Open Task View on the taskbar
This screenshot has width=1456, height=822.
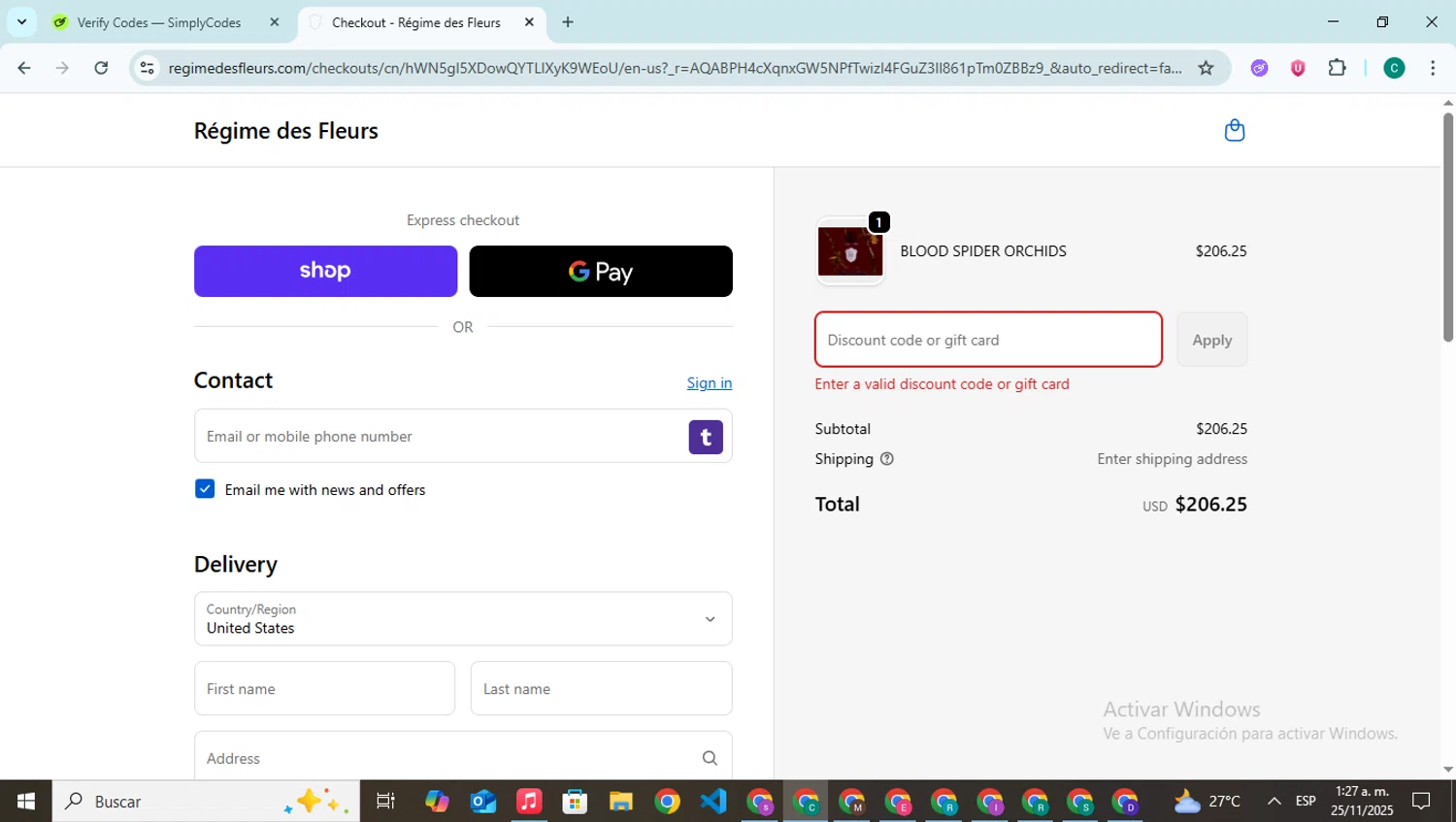click(385, 802)
